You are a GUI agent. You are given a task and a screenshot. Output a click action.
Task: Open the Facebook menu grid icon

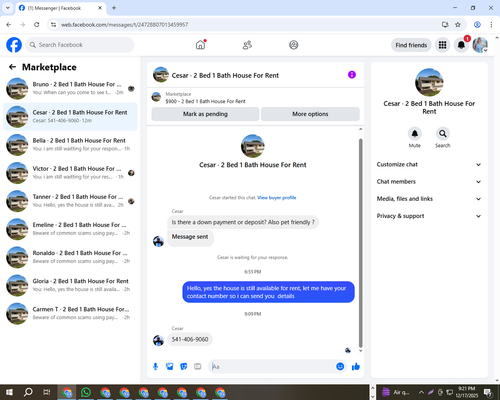coord(442,45)
